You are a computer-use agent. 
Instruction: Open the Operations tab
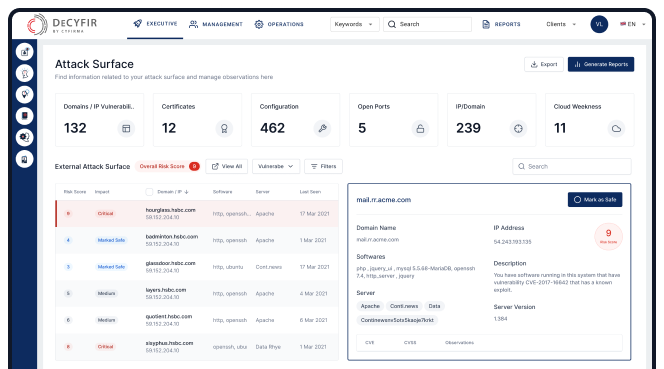tap(279, 24)
